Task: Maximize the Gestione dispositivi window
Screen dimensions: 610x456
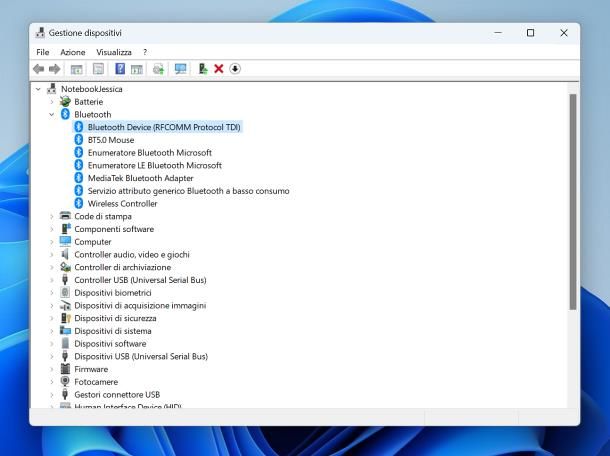Action: [x=530, y=33]
